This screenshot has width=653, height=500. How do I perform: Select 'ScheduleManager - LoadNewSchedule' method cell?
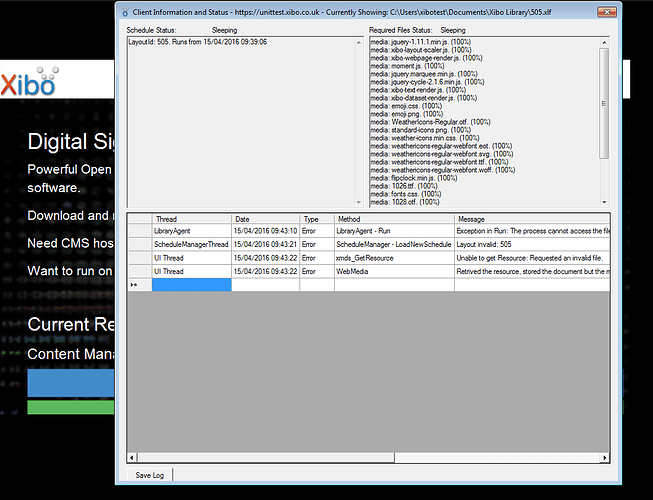(394, 244)
